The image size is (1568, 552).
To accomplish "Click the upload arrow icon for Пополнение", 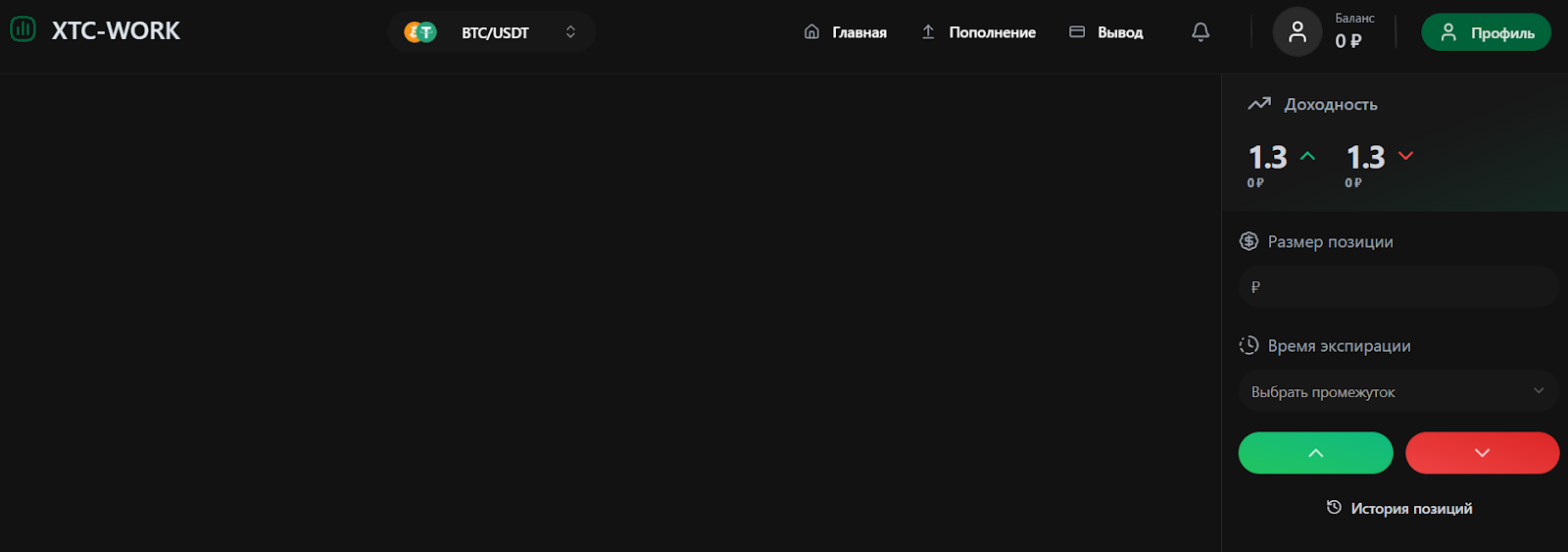I will point(928,31).
